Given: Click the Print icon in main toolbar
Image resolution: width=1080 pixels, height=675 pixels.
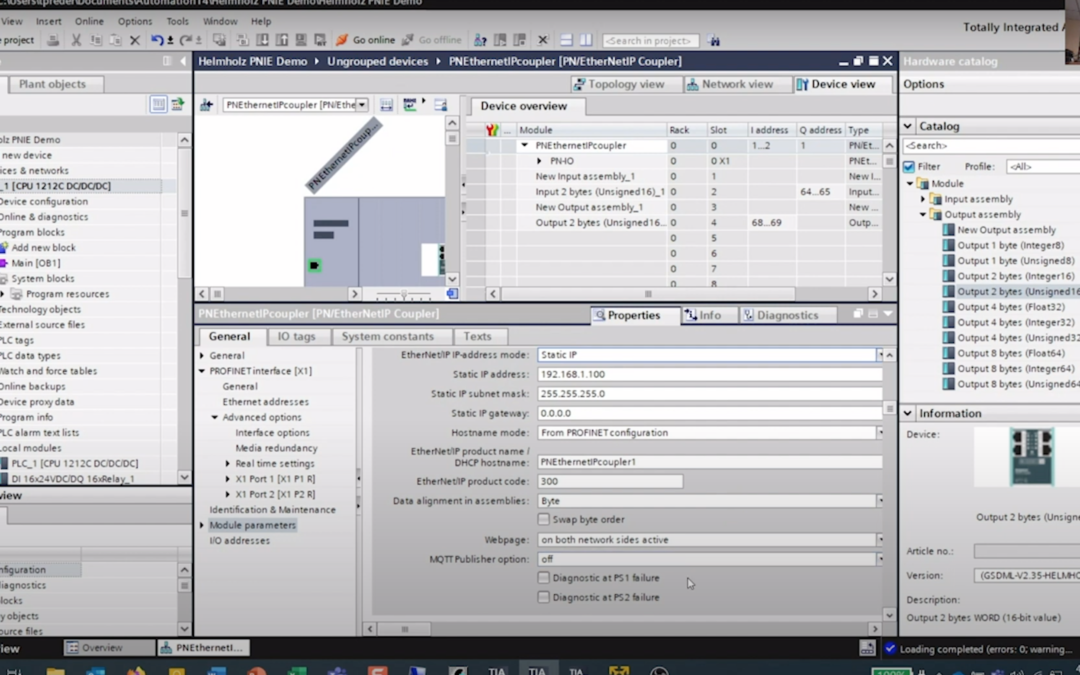Looking at the screenshot, I should [x=52, y=40].
